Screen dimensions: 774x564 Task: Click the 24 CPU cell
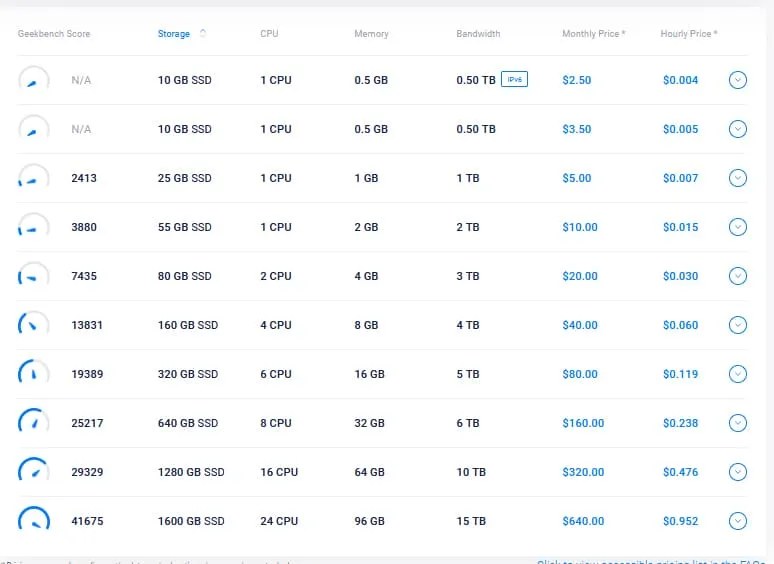279,521
